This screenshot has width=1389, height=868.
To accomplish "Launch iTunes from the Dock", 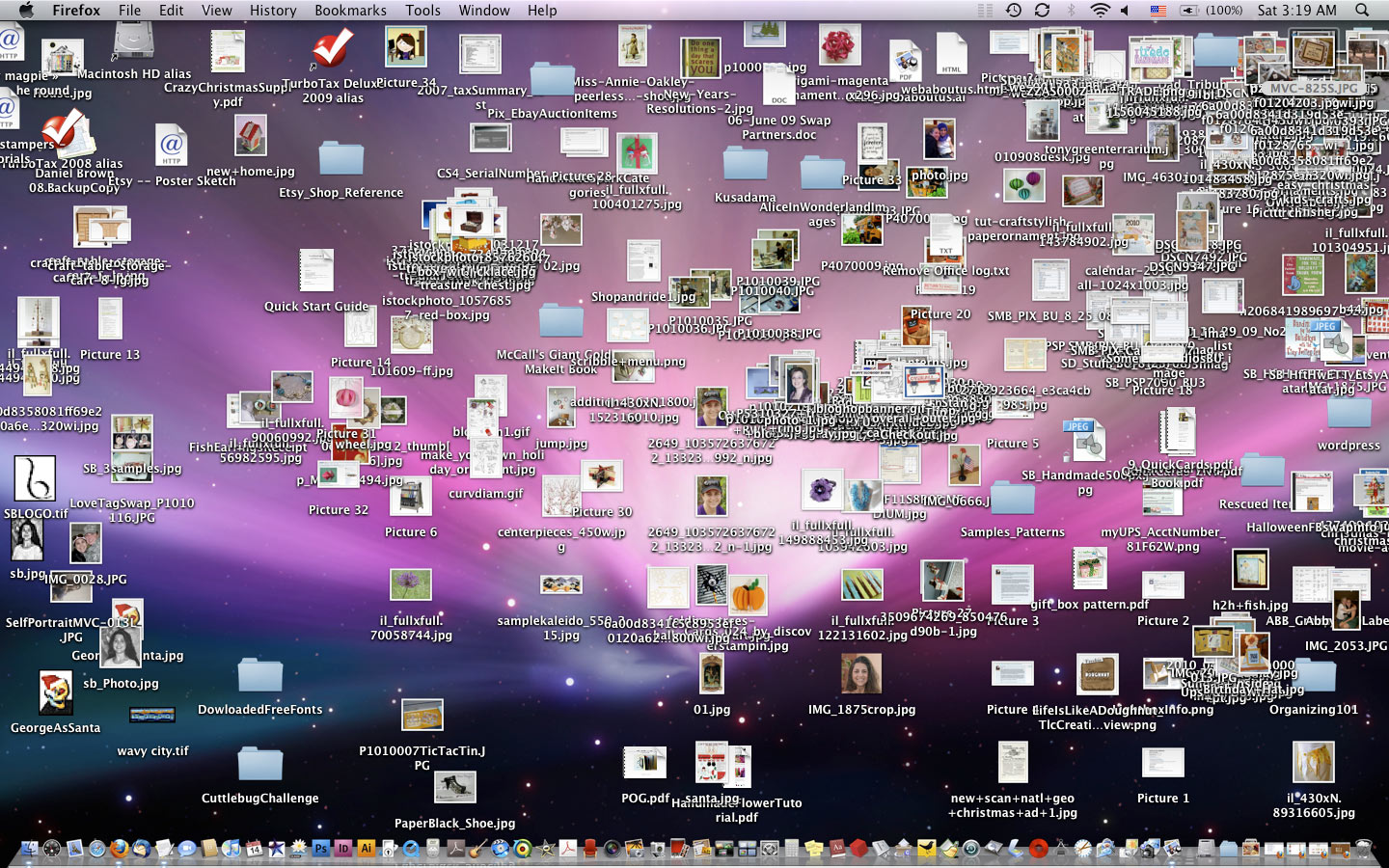I will click(231, 849).
